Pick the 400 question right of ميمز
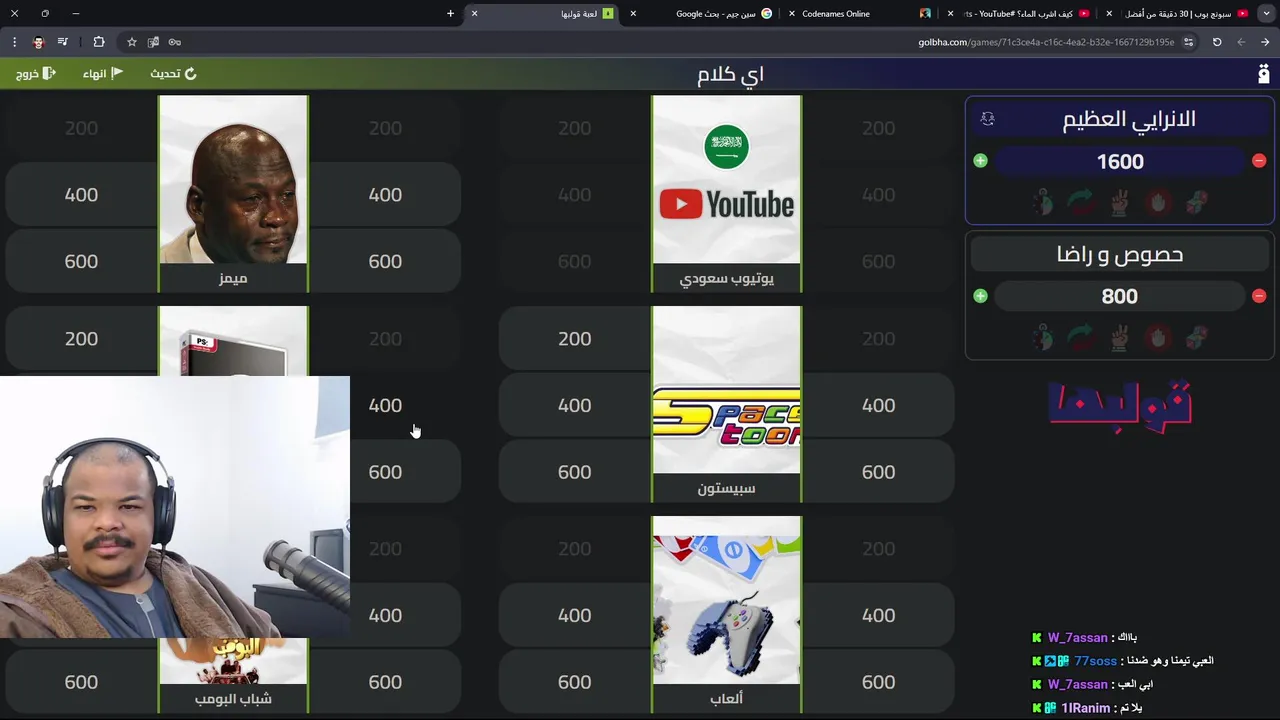Image resolution: width=1280 pixels, height=720 pixels. coord(385,194)
